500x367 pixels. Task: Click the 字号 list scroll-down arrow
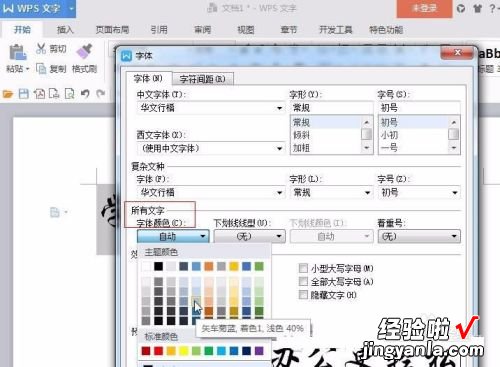[x=454, y=148]
